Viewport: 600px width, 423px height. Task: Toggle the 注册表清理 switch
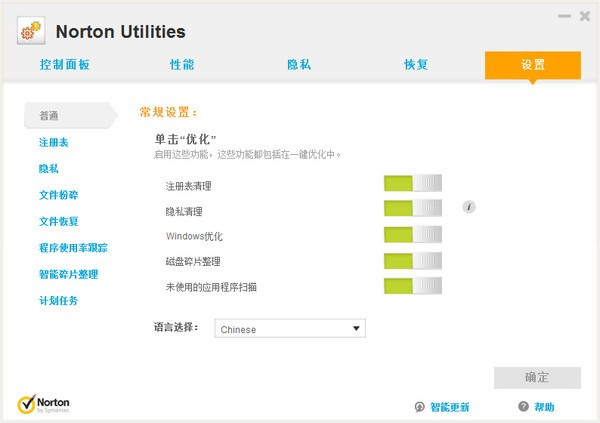pos(411,183)
